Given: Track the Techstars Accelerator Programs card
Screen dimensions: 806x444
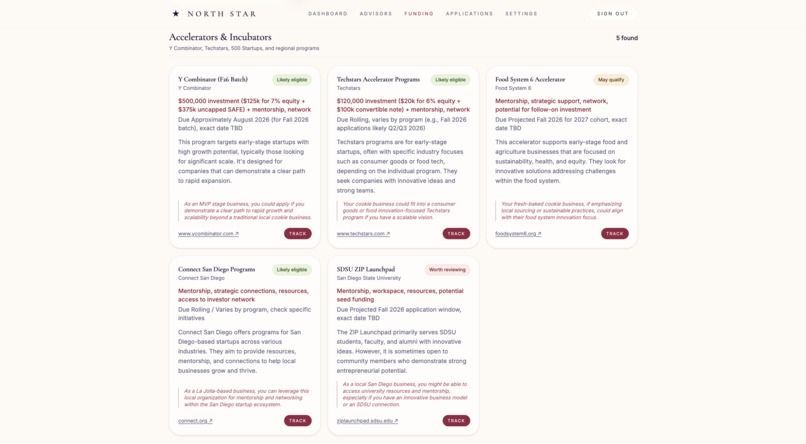Looking at the screenshot, I should pos(456,234).
